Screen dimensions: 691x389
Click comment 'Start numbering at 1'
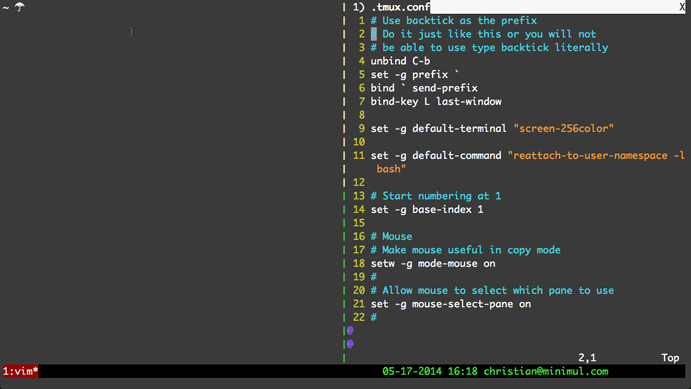(436, 196)
